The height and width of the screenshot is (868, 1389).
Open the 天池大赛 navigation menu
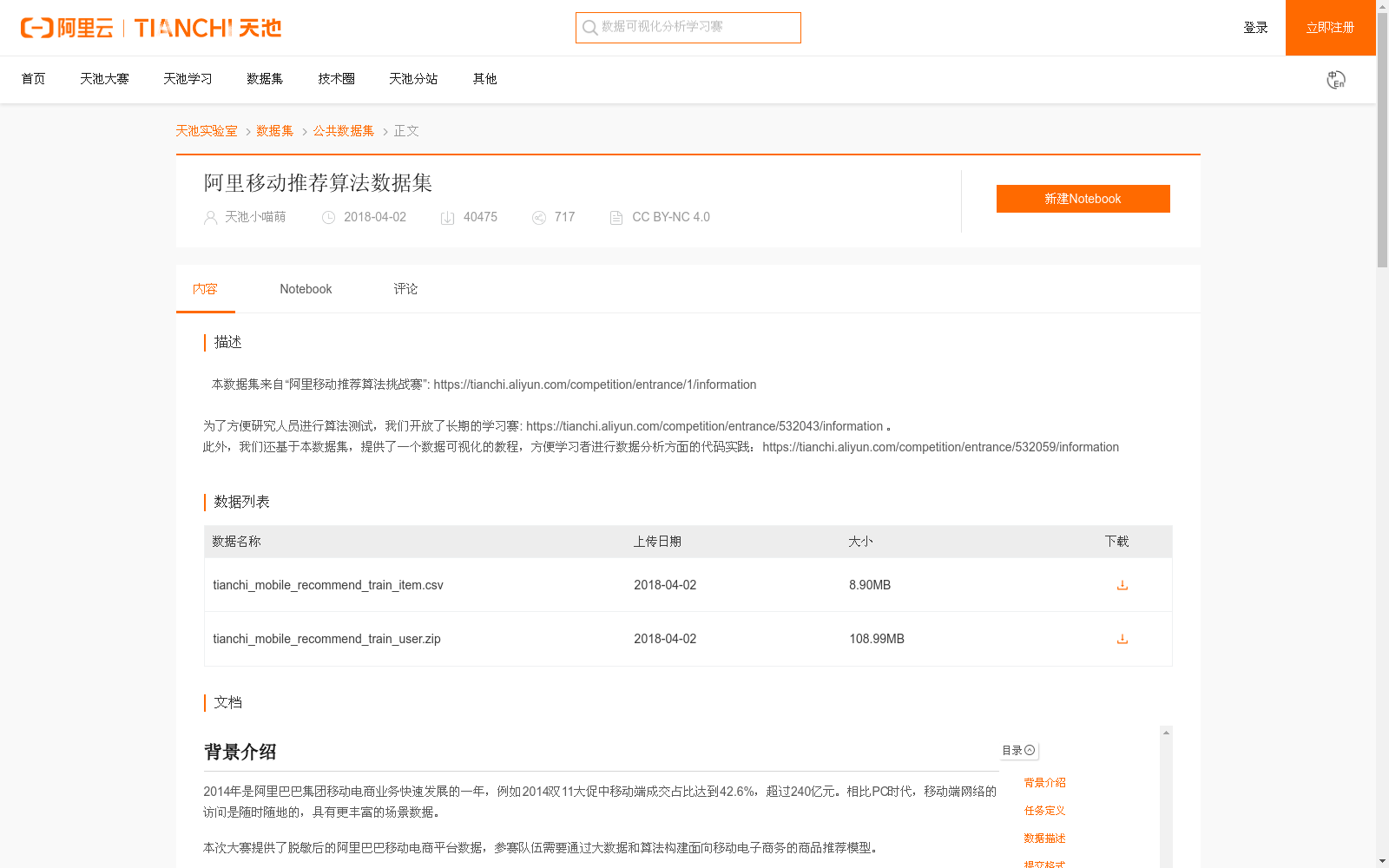104,79
